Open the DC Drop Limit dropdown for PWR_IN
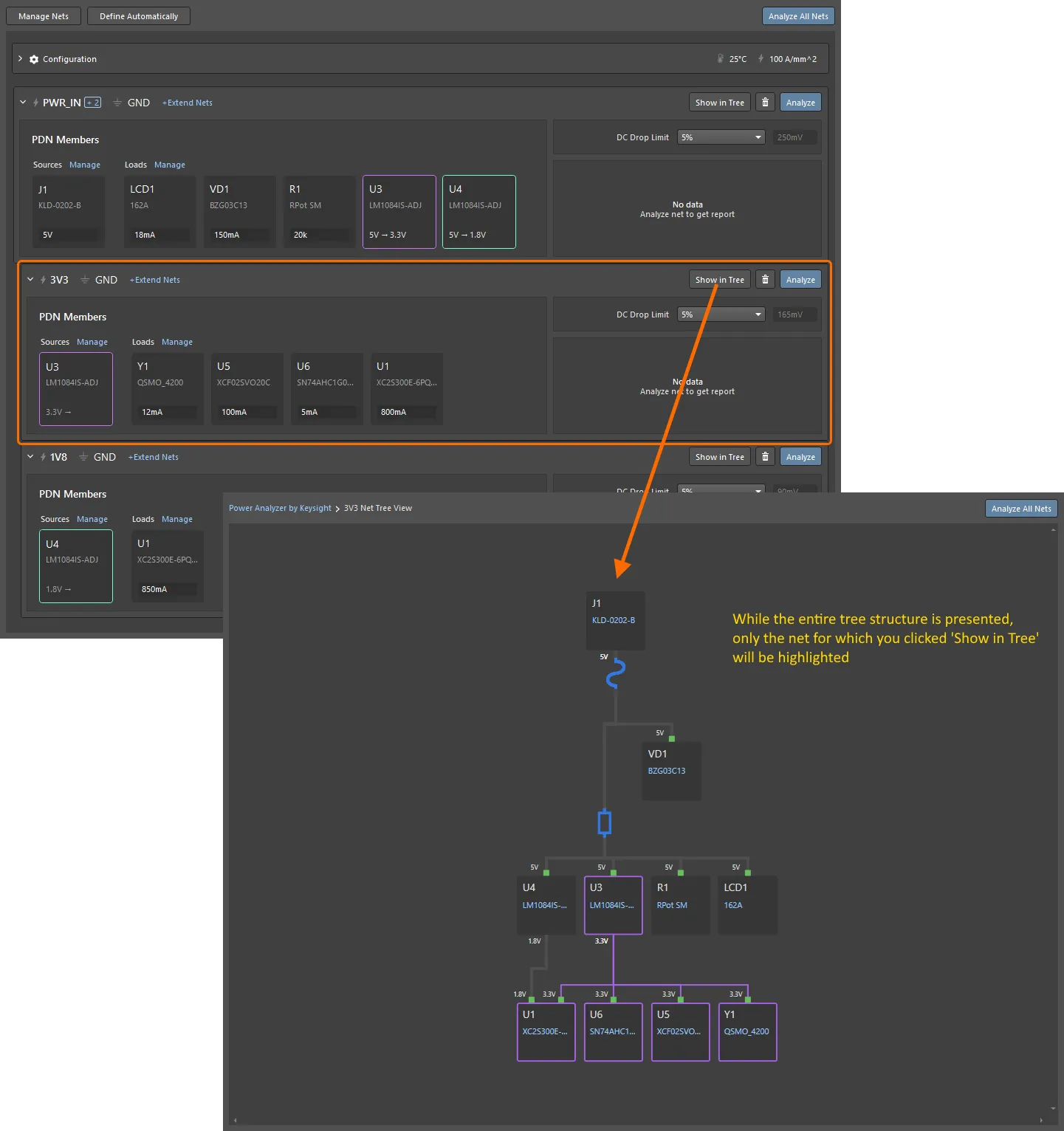The height and width of the screenshot is (1131, 1064). tap(721, 137)
